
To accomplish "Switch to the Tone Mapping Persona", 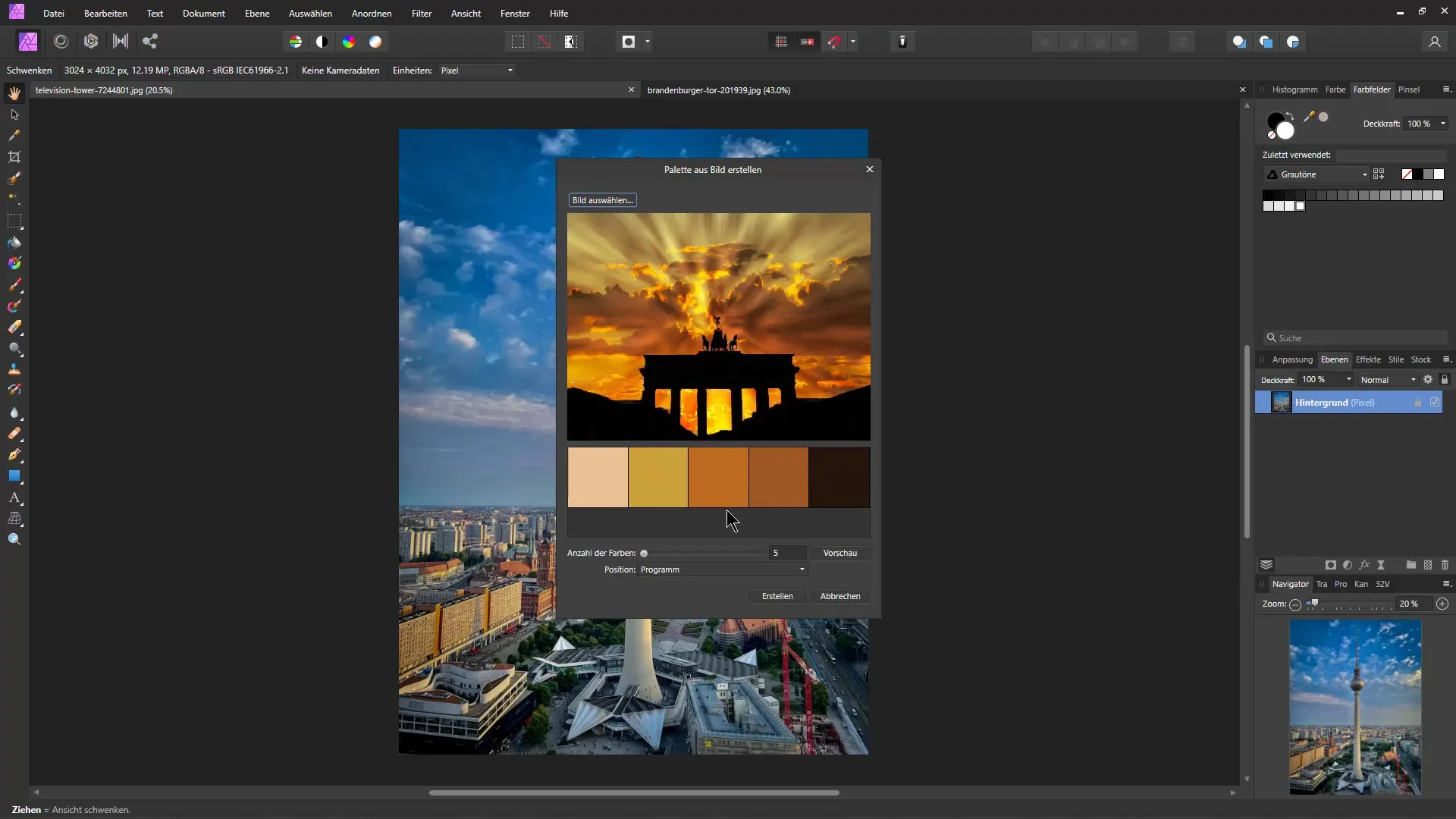I will tap(121, 42).
